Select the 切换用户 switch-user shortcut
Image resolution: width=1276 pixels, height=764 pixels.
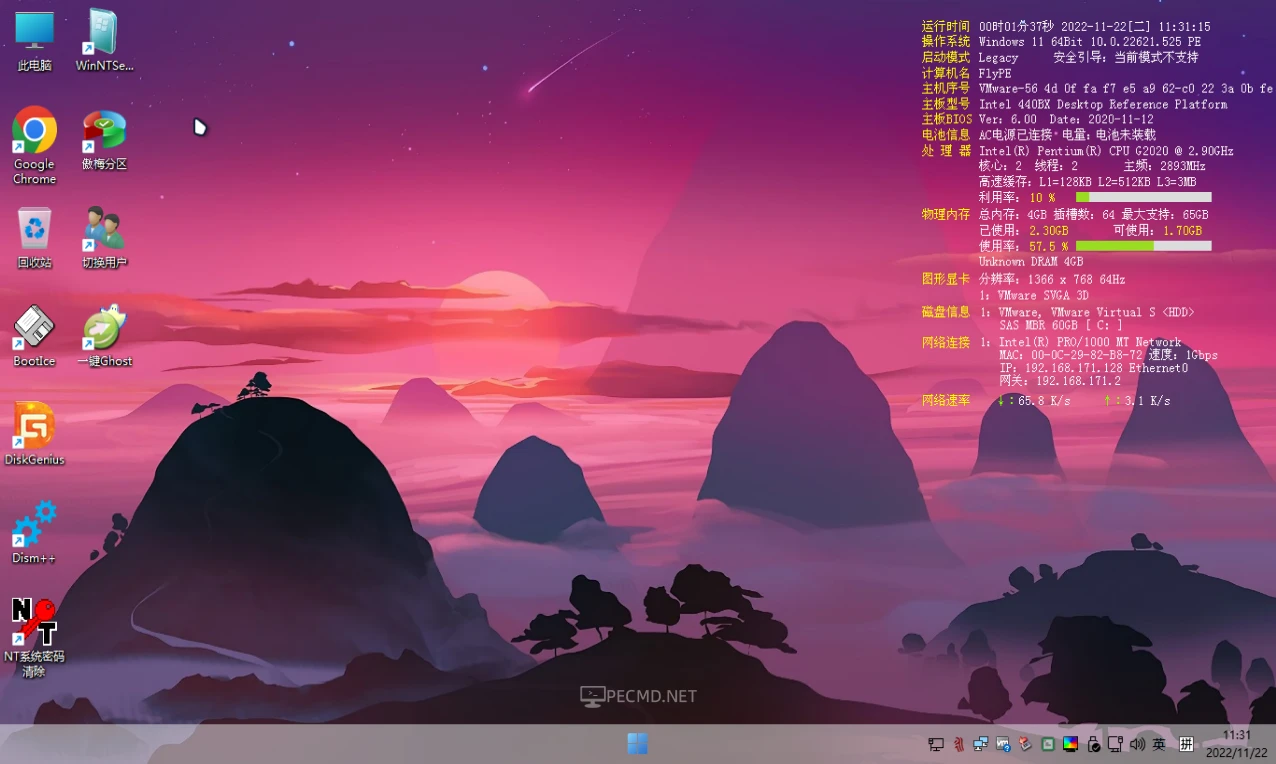[104, 238]
